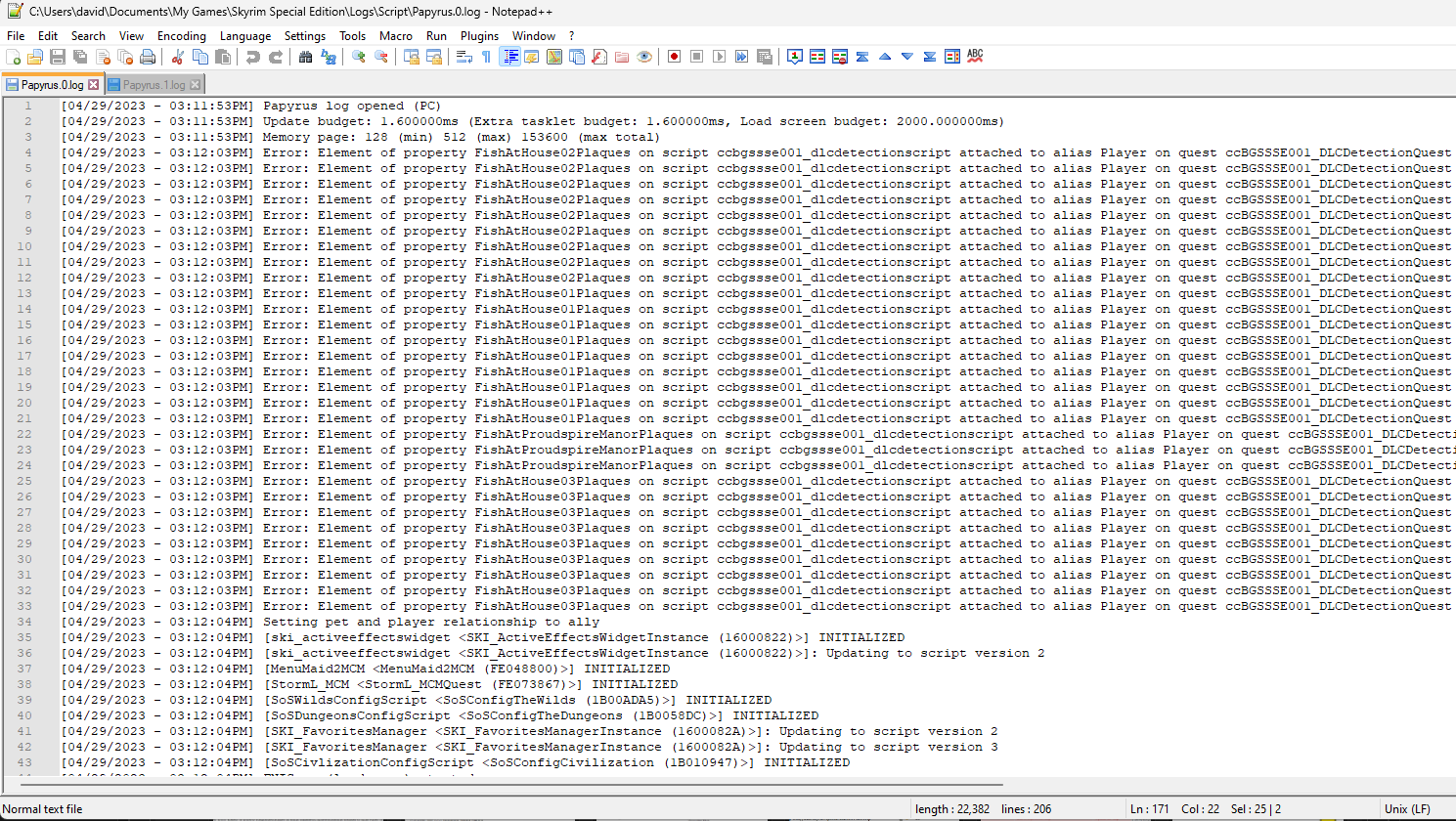
Task: Open the Encoding menu
Action: [x=182, y=36]
